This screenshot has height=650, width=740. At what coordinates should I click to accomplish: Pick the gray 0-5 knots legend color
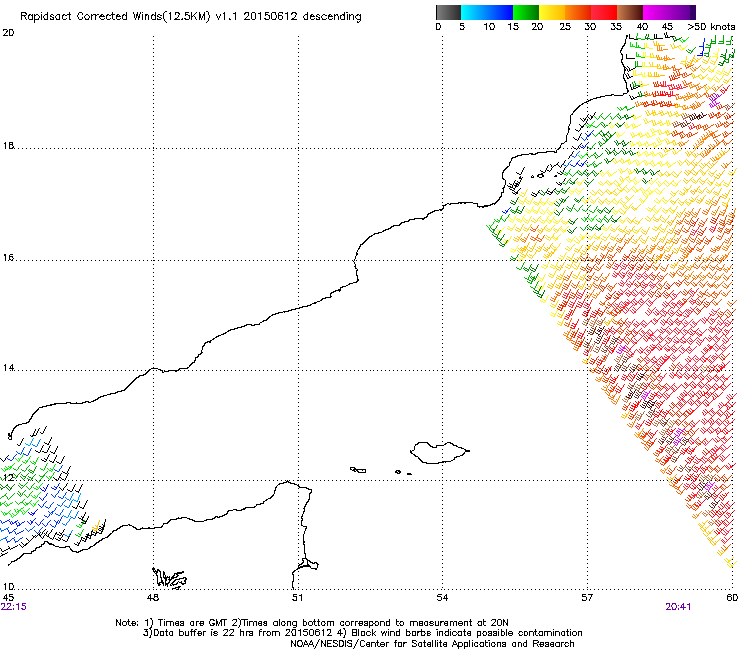(448, 12)
